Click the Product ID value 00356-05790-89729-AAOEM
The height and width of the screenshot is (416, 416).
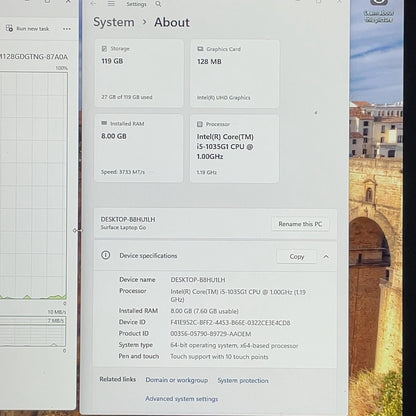click(x=211, y=334)
